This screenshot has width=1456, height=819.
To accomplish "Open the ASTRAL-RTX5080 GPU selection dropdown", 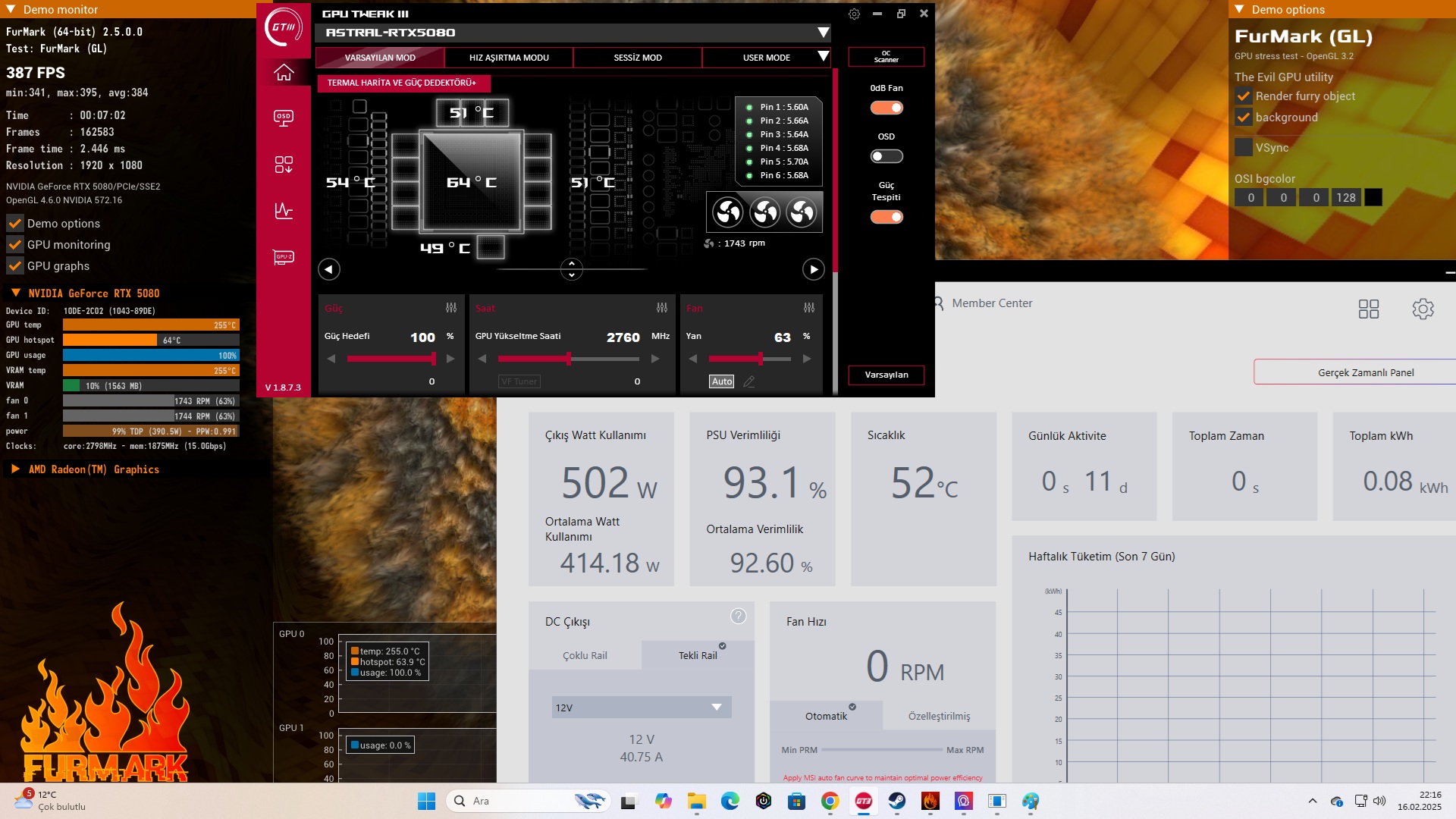I will [x=573, y=33].
